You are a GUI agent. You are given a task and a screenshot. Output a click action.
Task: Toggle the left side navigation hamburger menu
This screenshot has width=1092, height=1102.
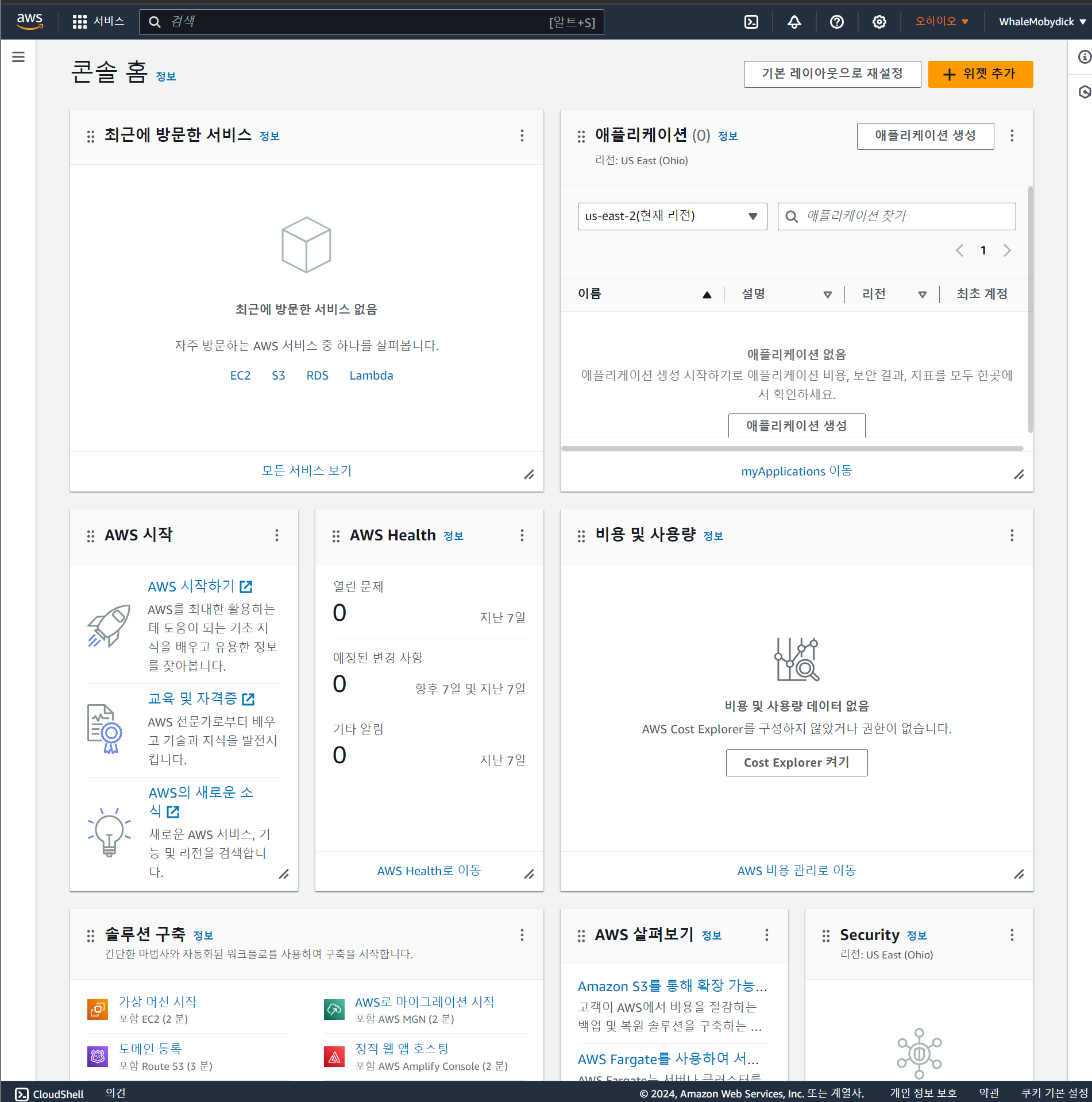(x=18, y=57)
